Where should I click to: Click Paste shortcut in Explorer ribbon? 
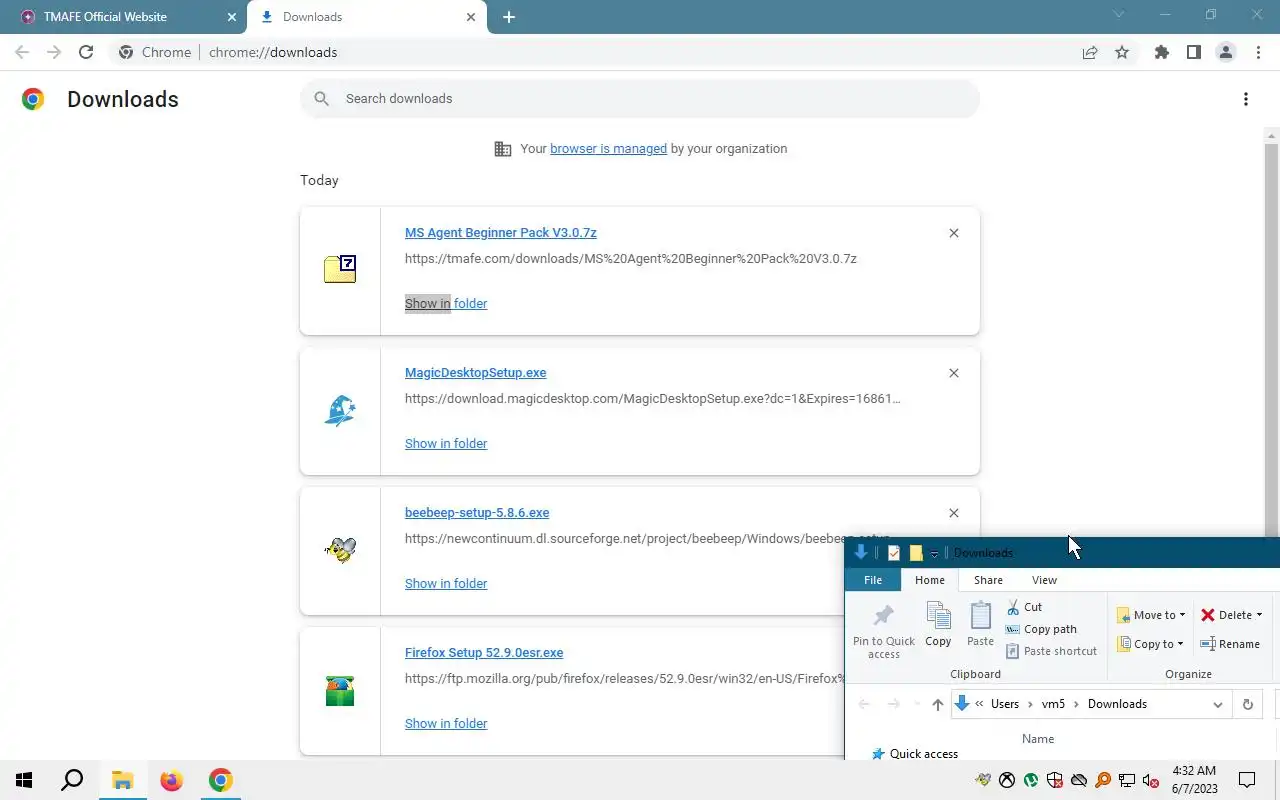1051,651
